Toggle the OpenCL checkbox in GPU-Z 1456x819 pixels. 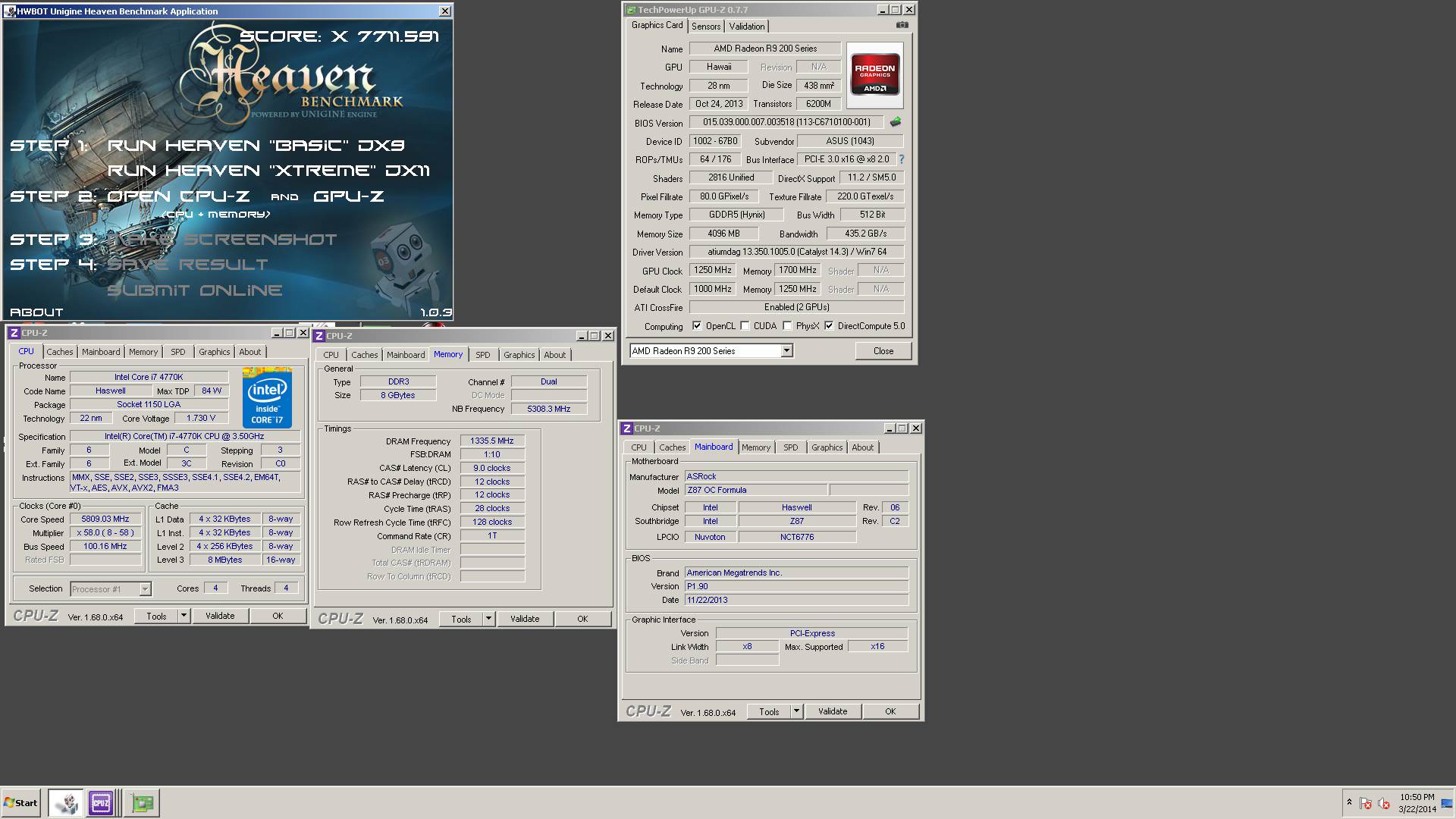[697, 326]
